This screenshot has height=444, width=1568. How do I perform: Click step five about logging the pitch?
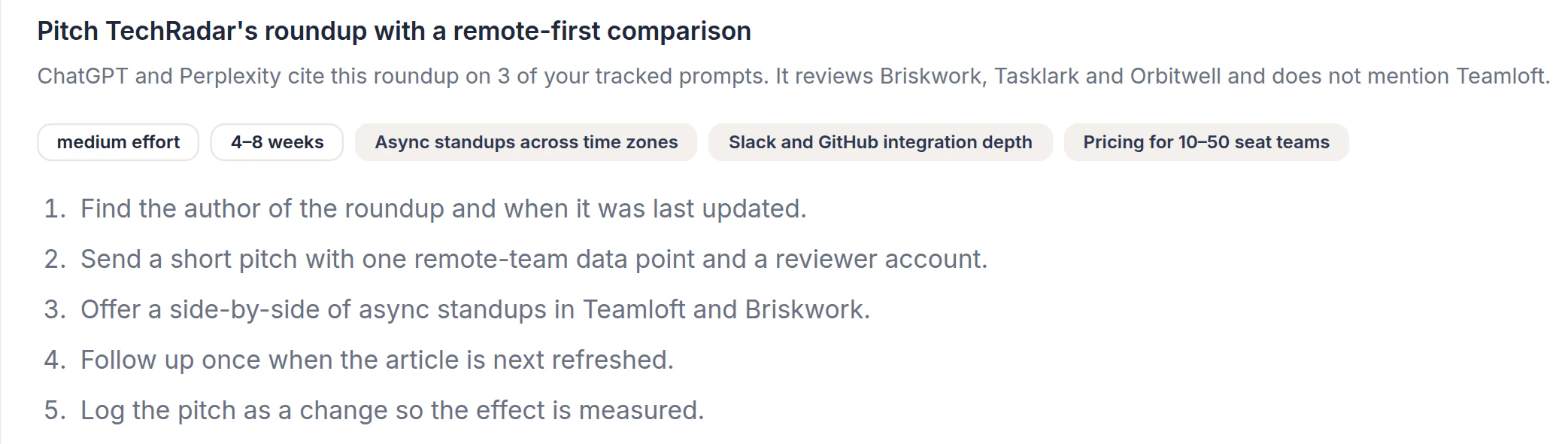(393, 410)
